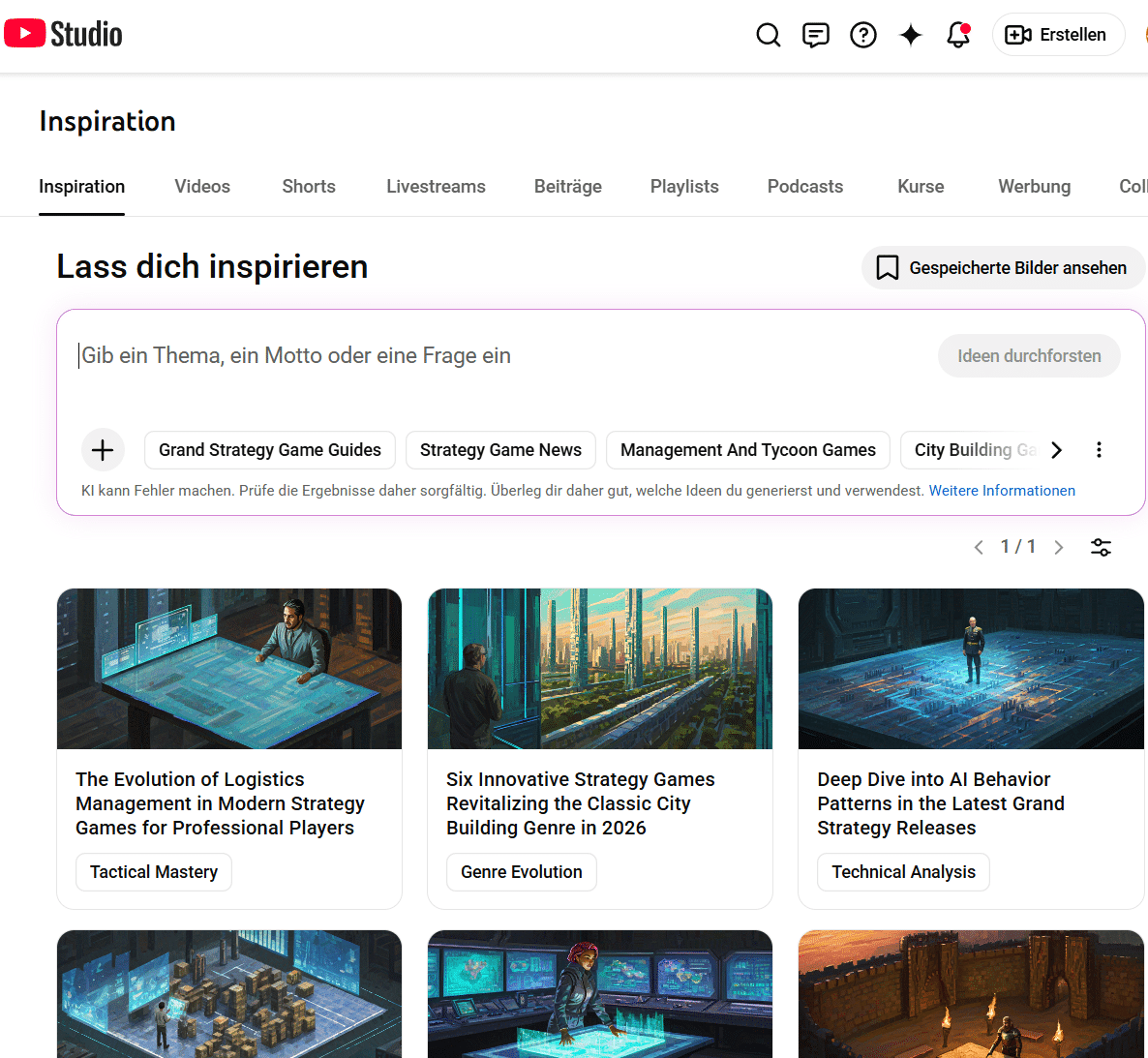
Task: Click the plus icon to add topic
Action: pos(103,450)
